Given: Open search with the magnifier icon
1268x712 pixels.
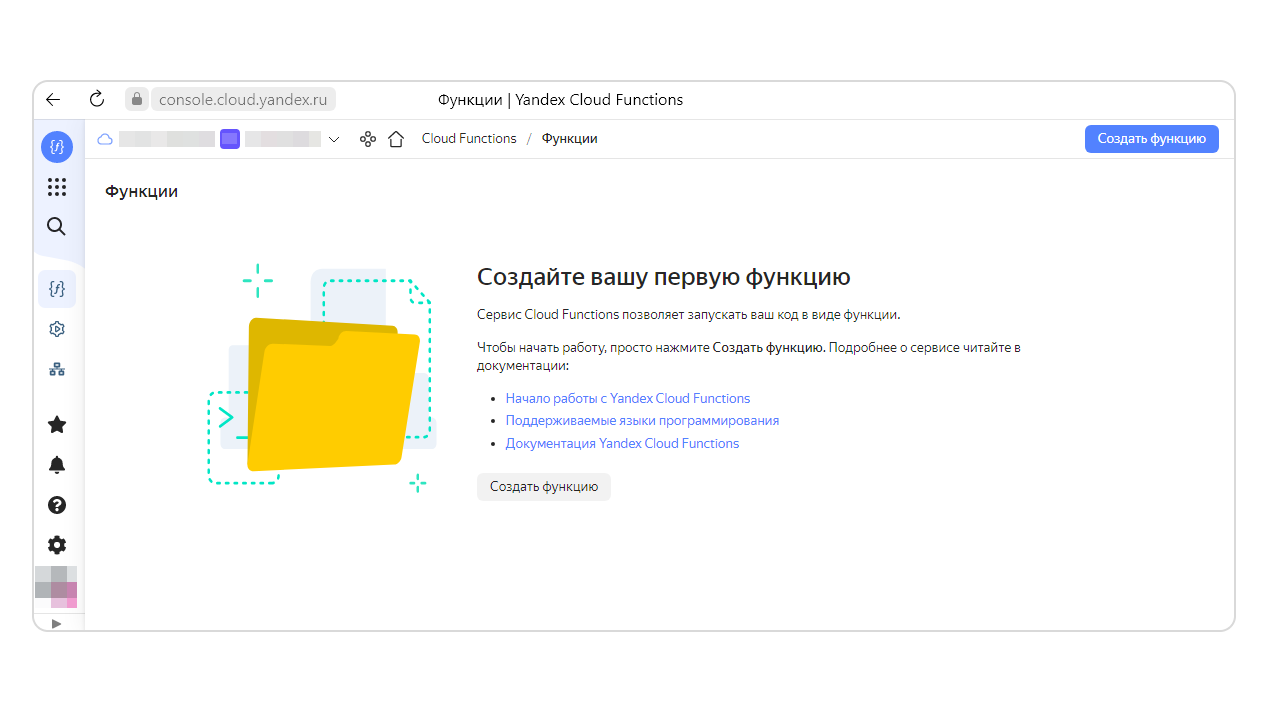Looking at the screenshot, I should [57, 227].
